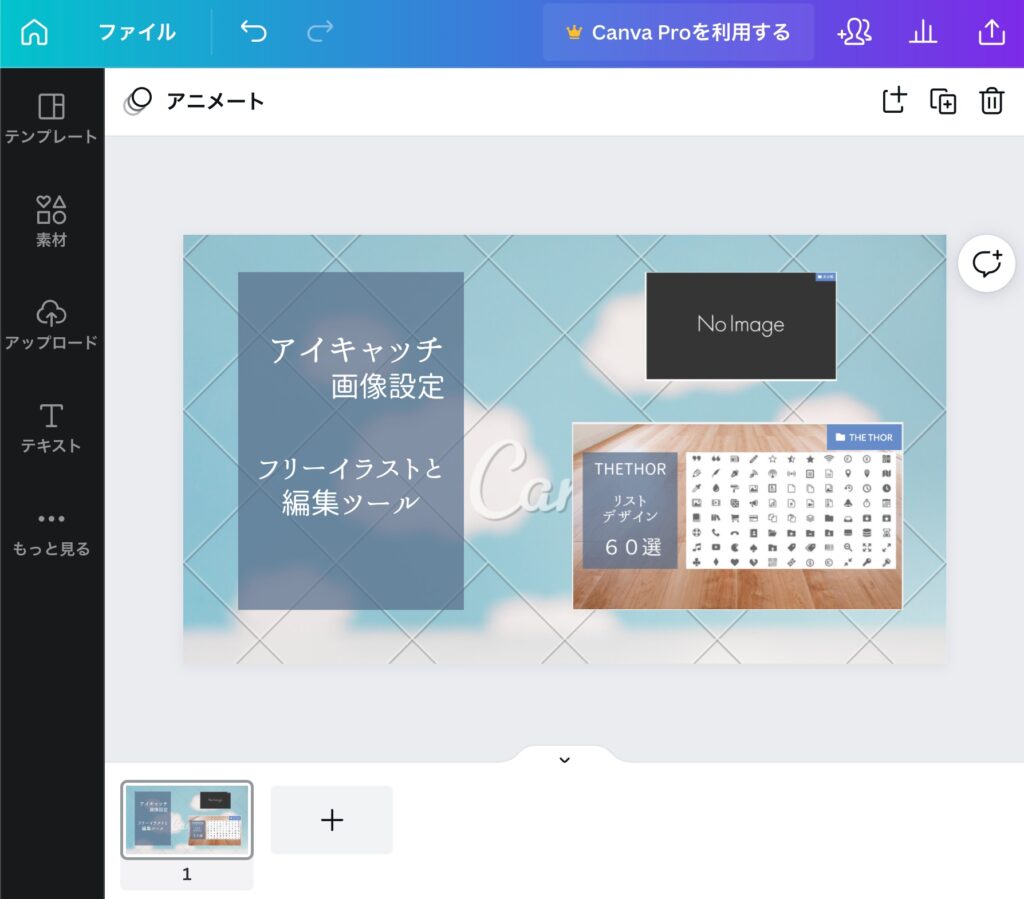The width and height of the screenshot is (1024, 899).
Task: Collapse the page thumbnail strip chevron
Action: [x=565, y=759]
